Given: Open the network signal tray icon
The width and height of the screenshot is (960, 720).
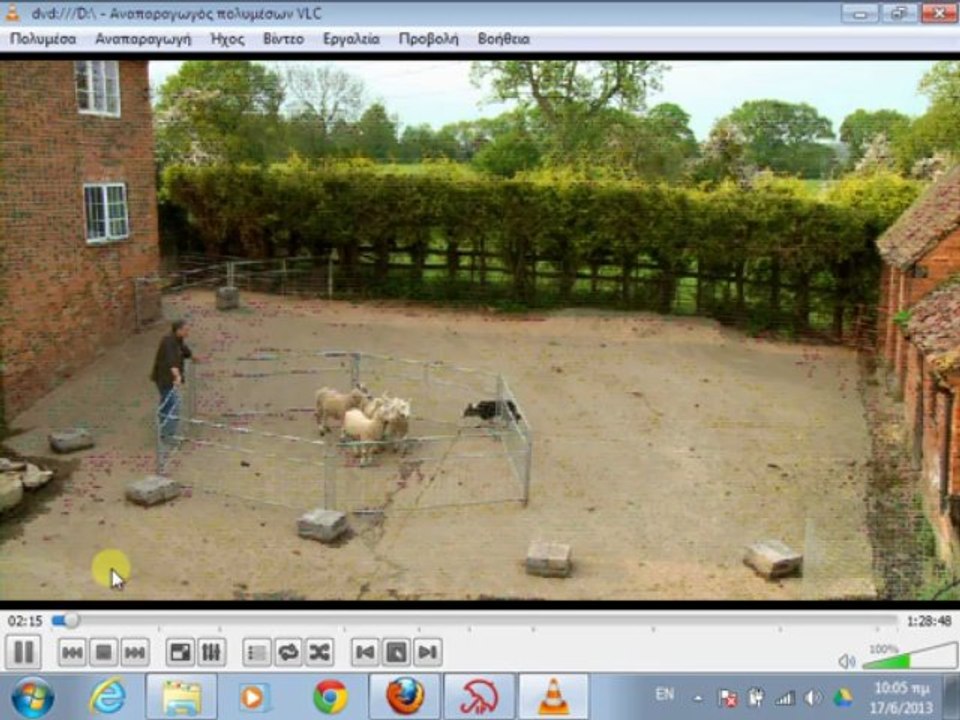Looking at the screenshot, I should (x=784, y=698).
